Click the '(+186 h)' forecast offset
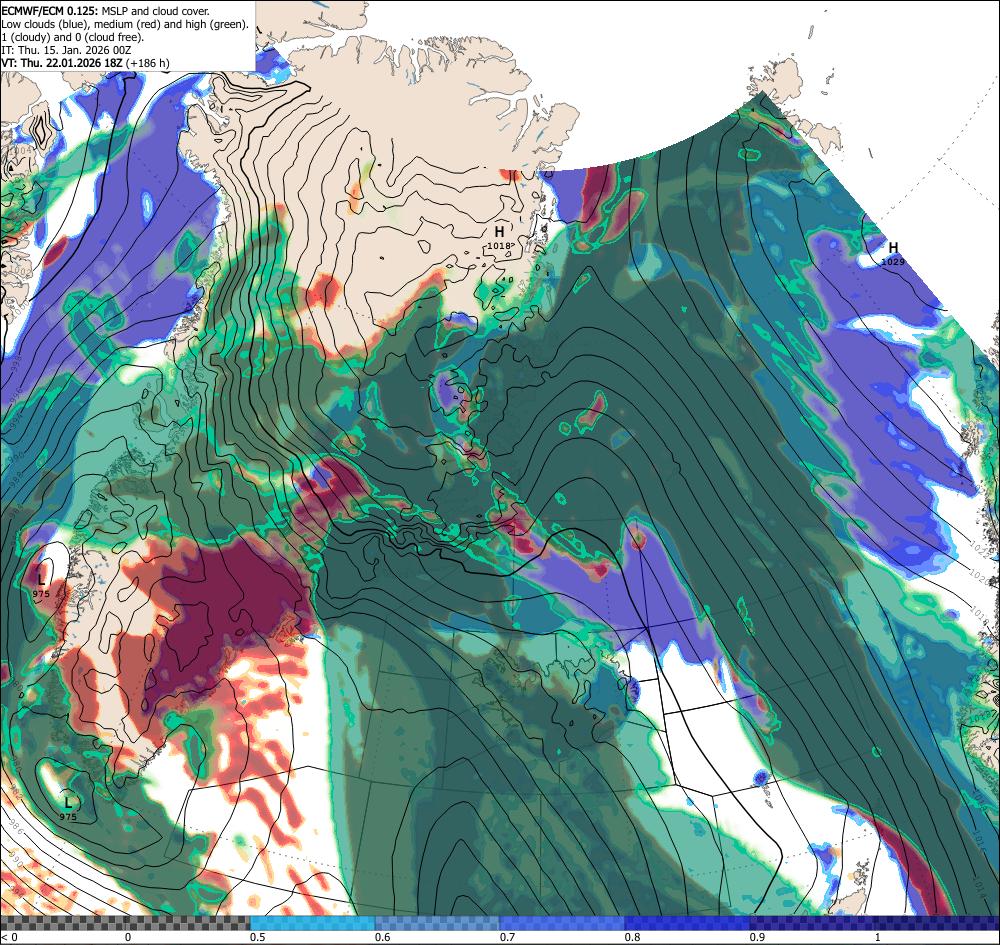This screenshot has width=1000, height=945. (x=147, y=62)
